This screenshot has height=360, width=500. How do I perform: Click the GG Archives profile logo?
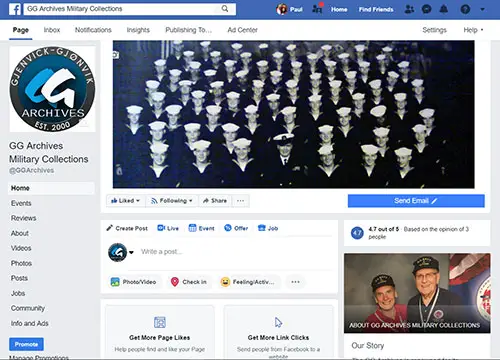click(52, 89)
